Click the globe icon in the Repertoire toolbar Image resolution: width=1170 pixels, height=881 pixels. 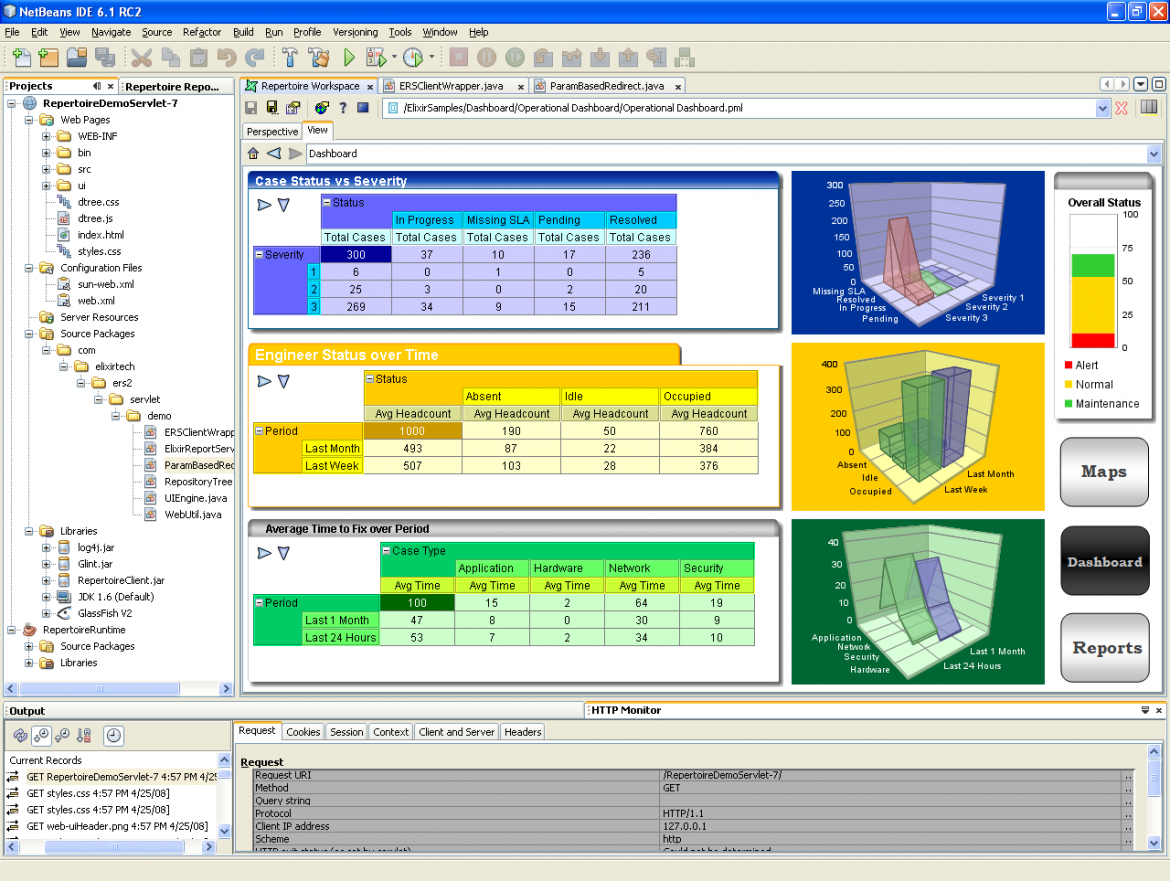click(x=321, y=108)
